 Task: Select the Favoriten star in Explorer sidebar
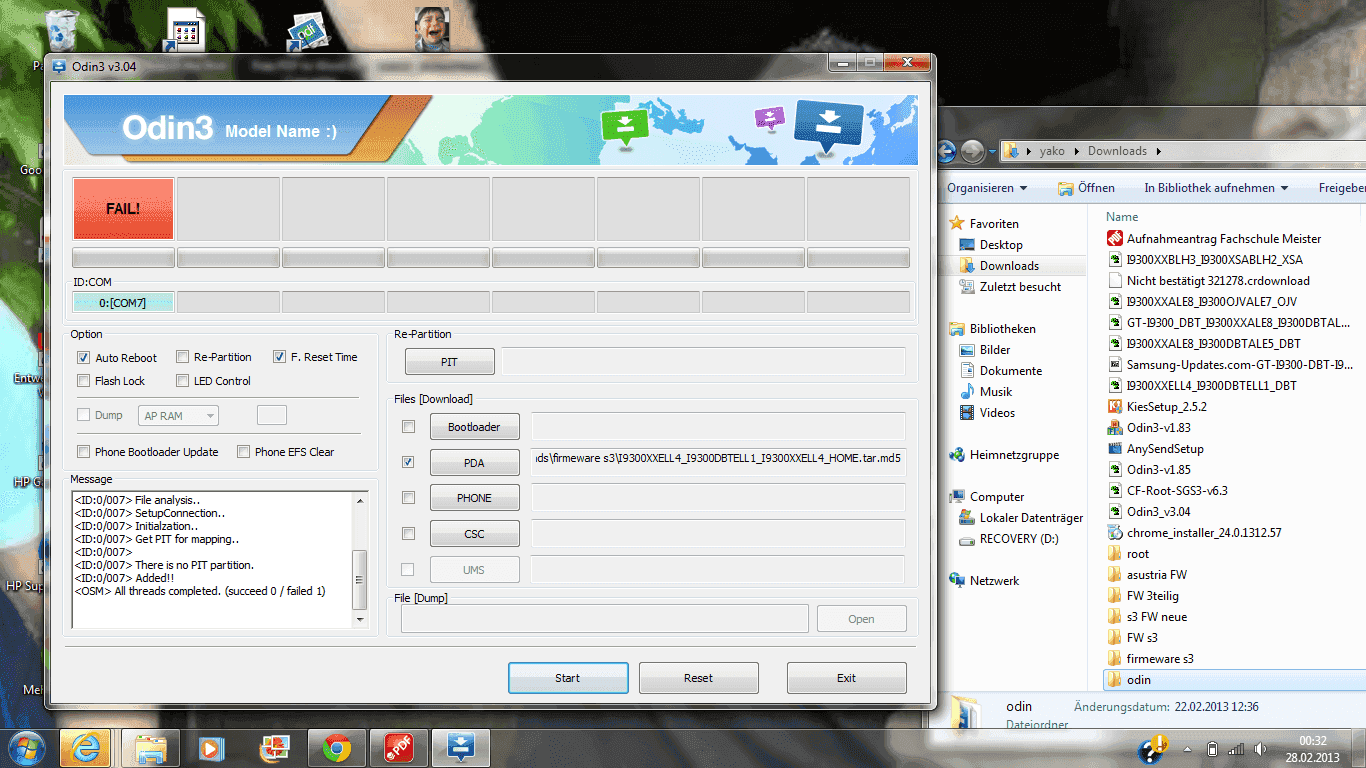pos(957,224)
